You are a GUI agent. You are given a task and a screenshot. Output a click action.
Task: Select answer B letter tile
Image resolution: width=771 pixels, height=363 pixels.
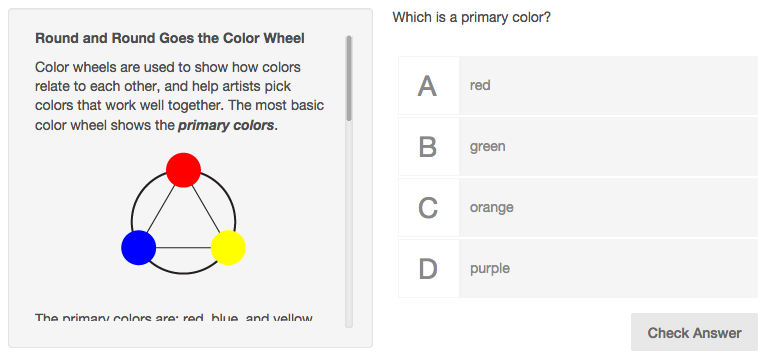tap(428, 147)
